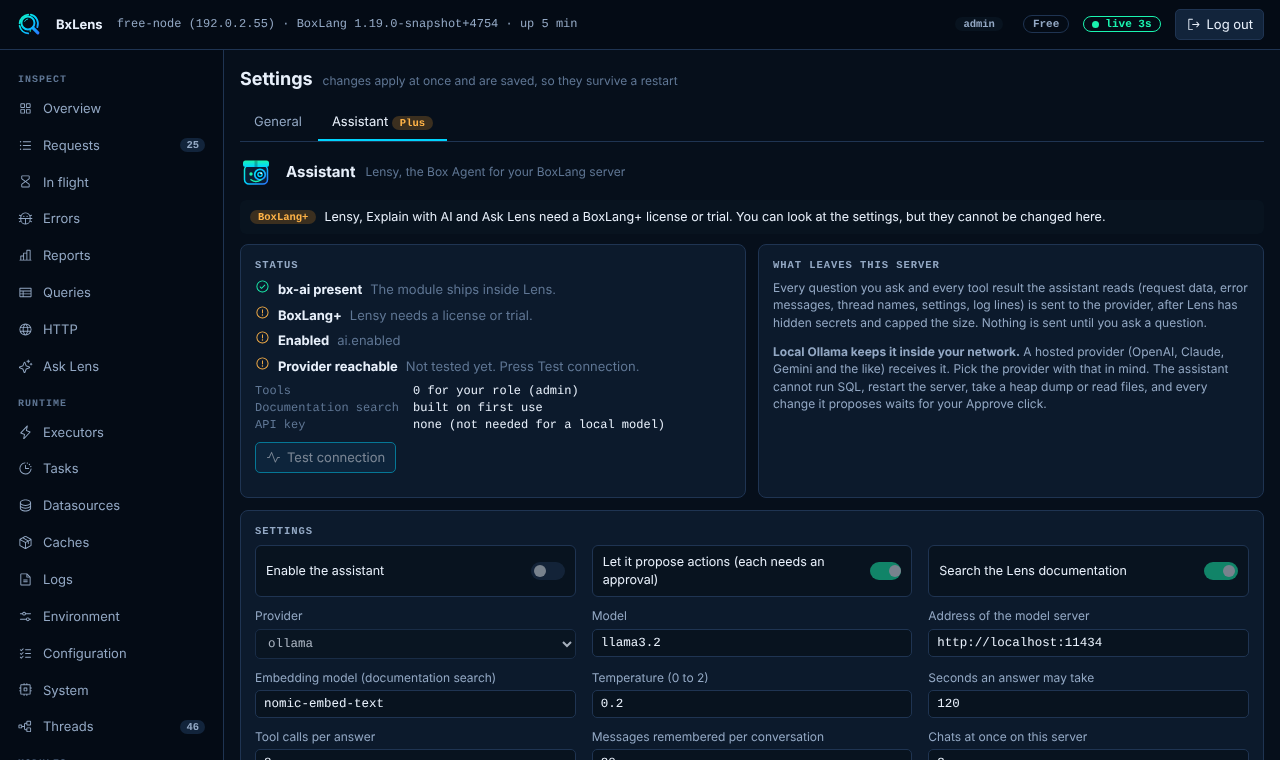Click the Queries table icon
Viewport: 1280px width, 760px height.
pyautogui.click(x=25, y=292)
